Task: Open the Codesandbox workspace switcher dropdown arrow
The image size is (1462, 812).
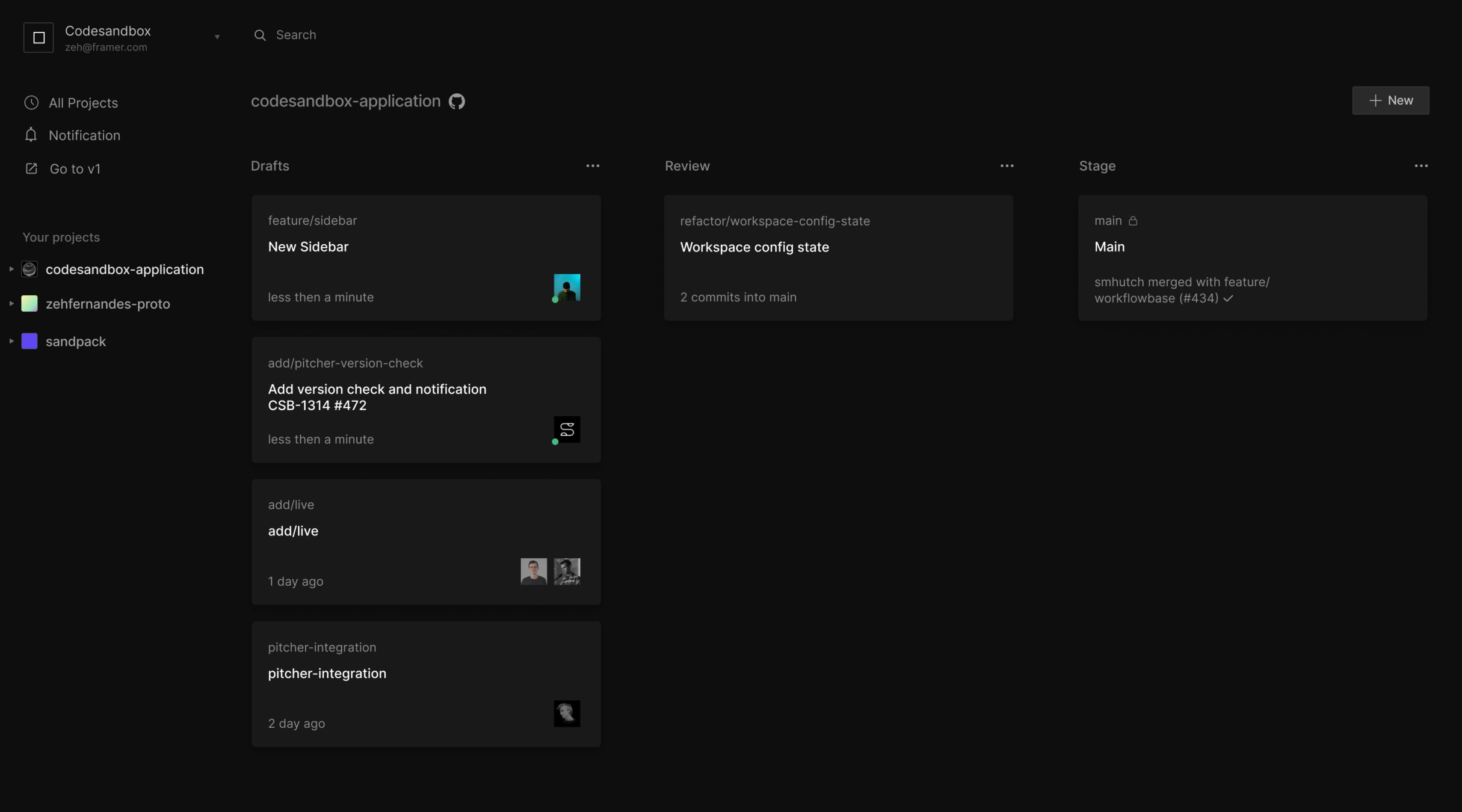Action: point(217,37)
